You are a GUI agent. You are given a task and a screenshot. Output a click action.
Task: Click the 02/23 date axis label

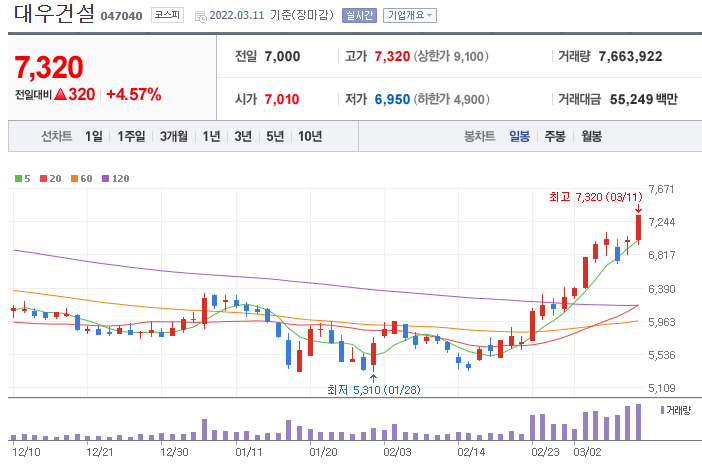545,452
